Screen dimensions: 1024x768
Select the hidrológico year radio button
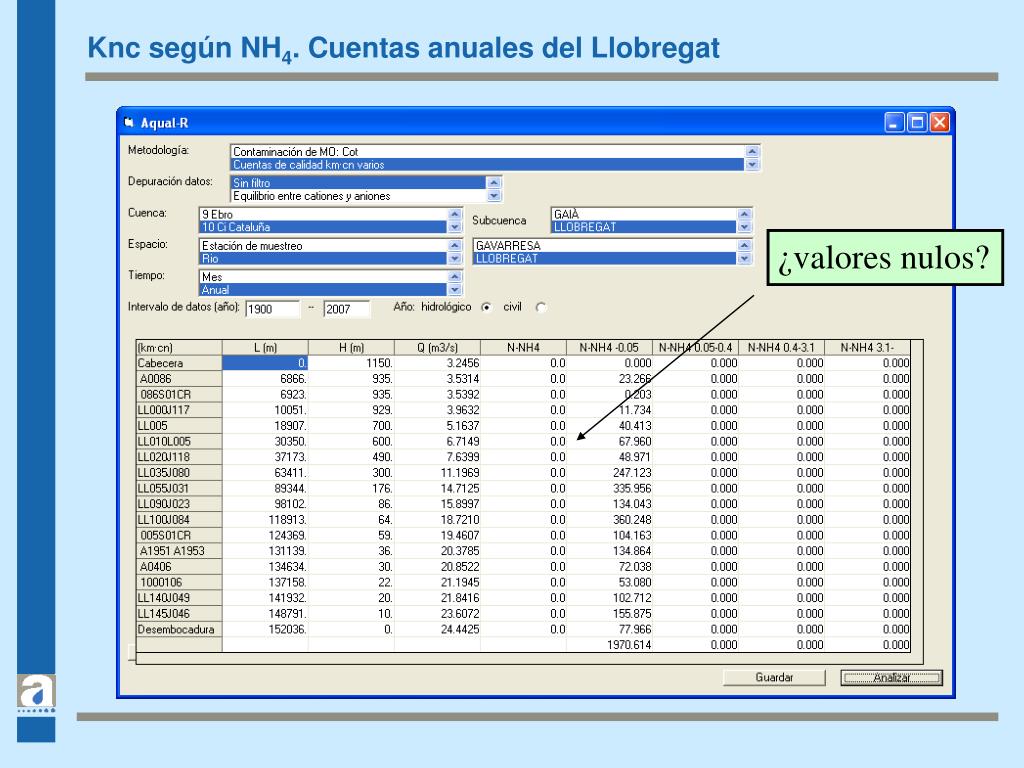(x=486, y=308)
